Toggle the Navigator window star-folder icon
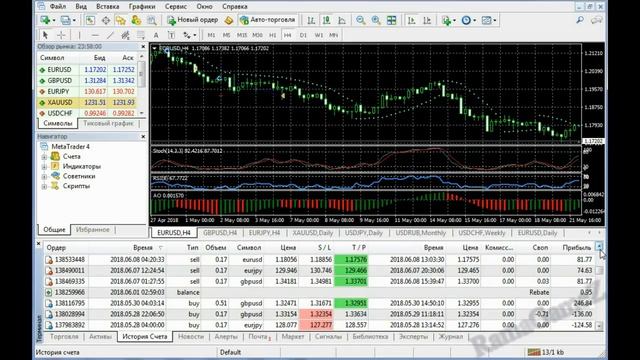The width and height of the screenshot is (640, 360). (121, 20)
